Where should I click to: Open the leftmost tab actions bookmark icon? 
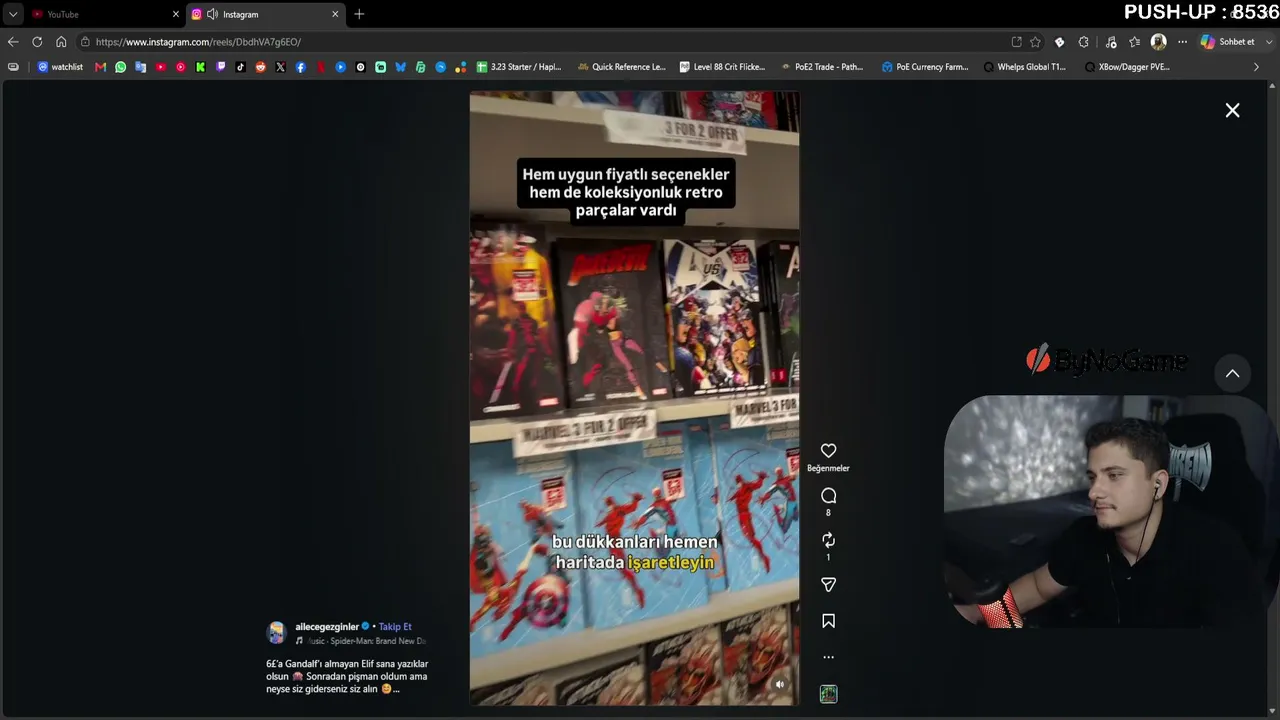(x=13, y=67)
